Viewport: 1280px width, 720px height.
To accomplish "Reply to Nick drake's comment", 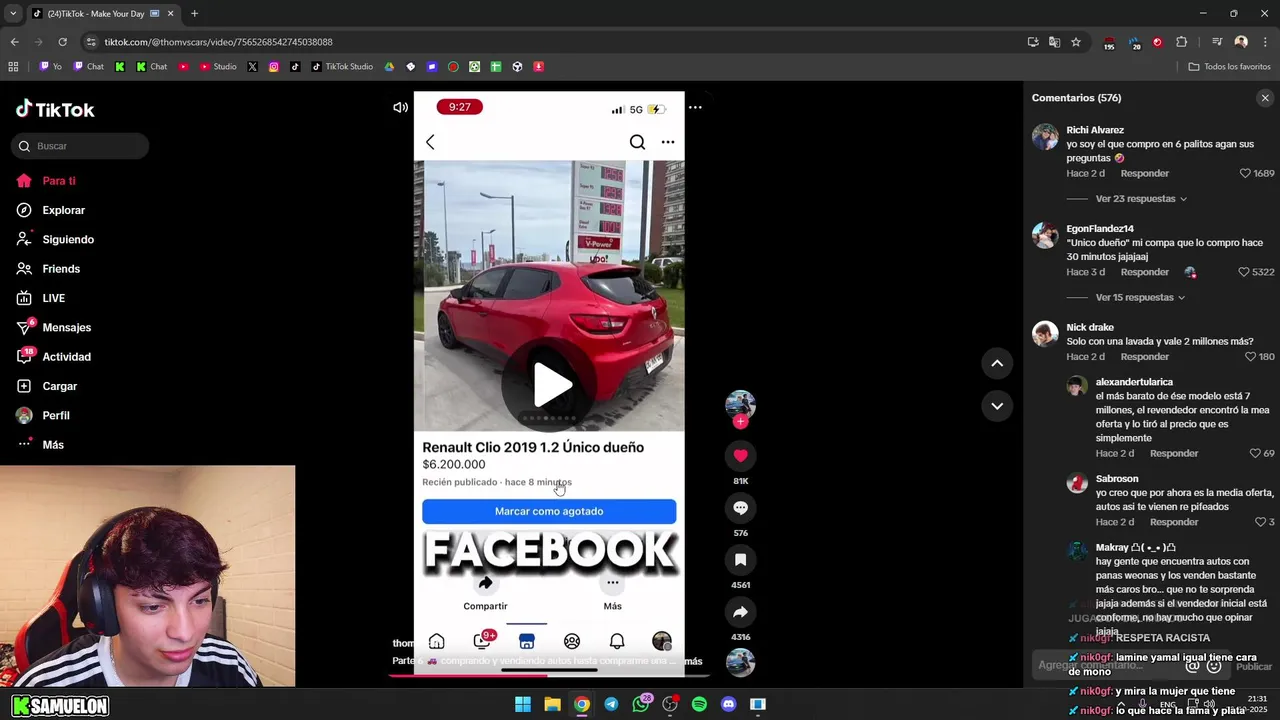I will click(x=1145, y=357).
